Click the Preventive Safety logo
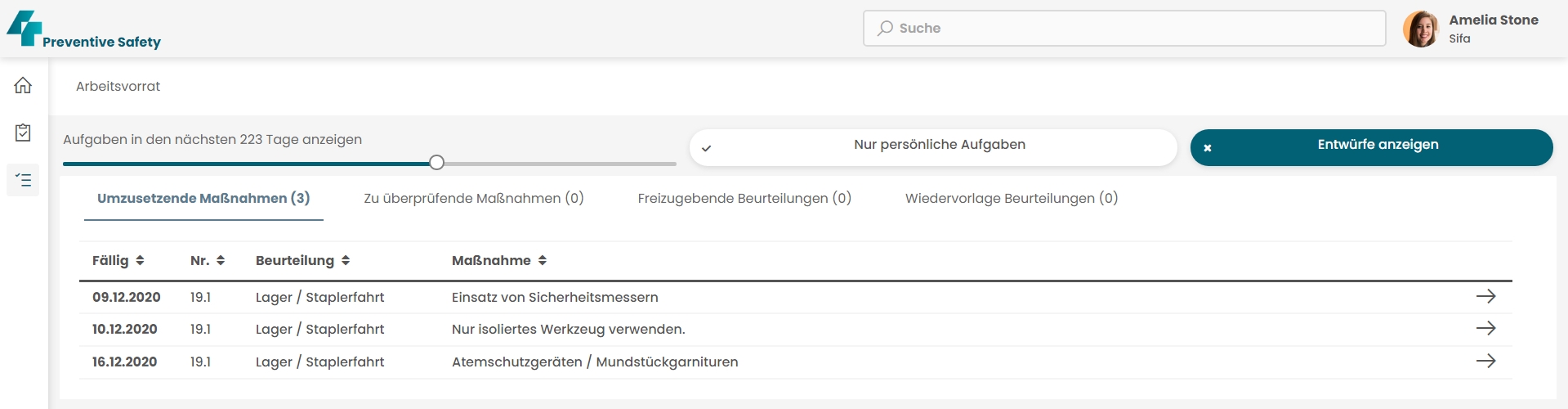This screenshot has height=409, width=1568. [83, 29]
